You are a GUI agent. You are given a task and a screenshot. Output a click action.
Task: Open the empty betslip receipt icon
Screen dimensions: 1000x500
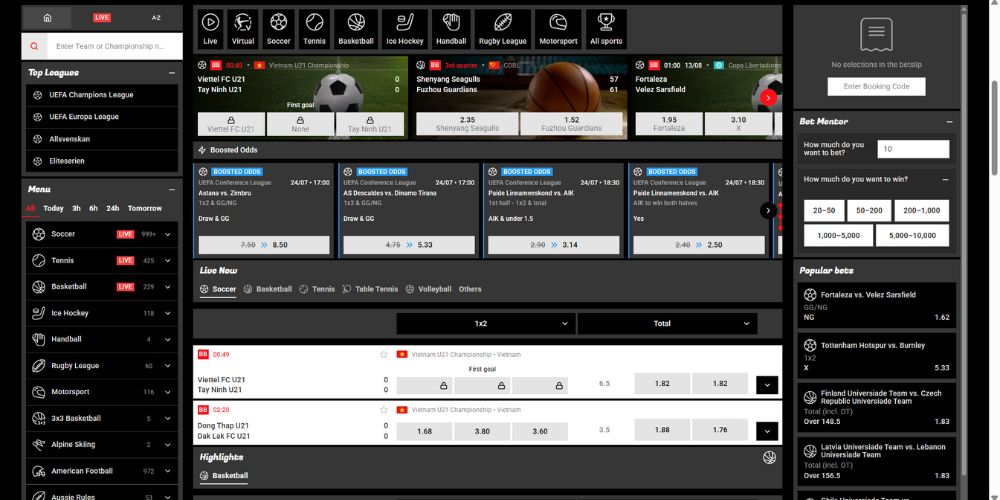pos(876,34)
